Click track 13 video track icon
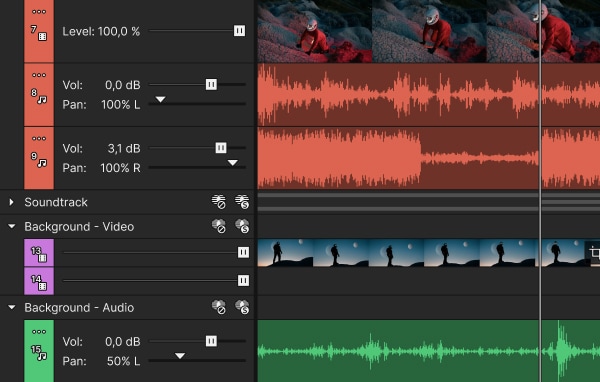Viewport: 600px width, 382px height. 42,258
